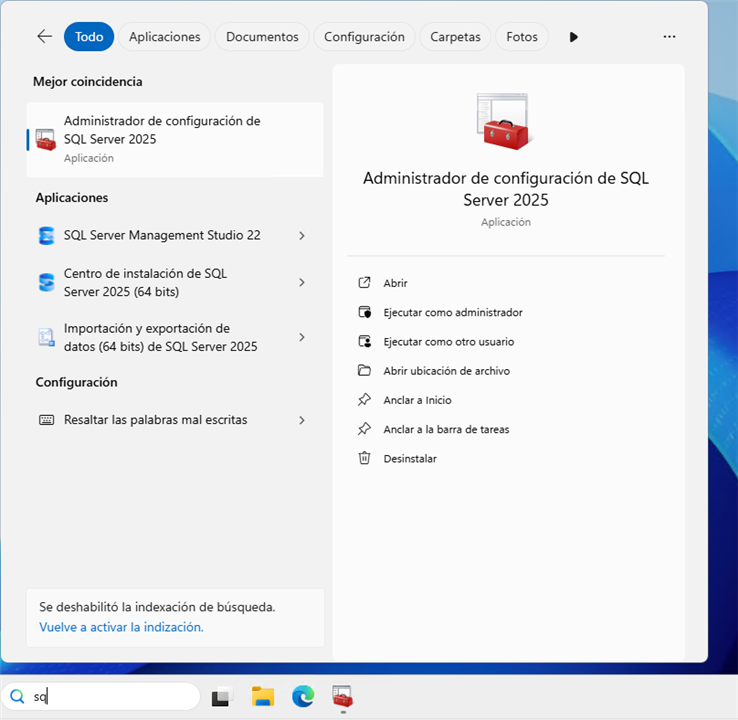Switch to the Configuración filter tab
Viewport: 738px width, 720px height.
[x=364, y=37]
